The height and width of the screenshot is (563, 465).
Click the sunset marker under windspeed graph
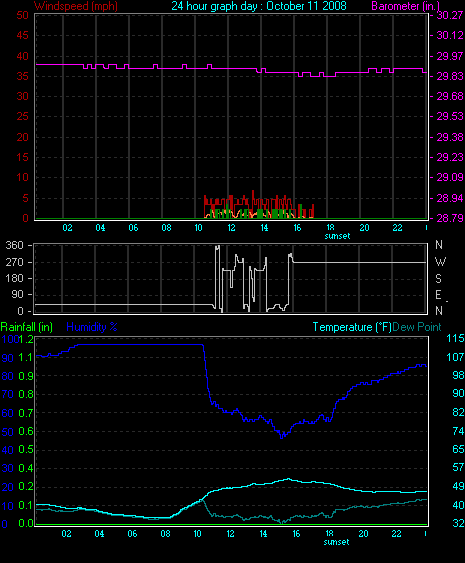(x=337, y=236)
